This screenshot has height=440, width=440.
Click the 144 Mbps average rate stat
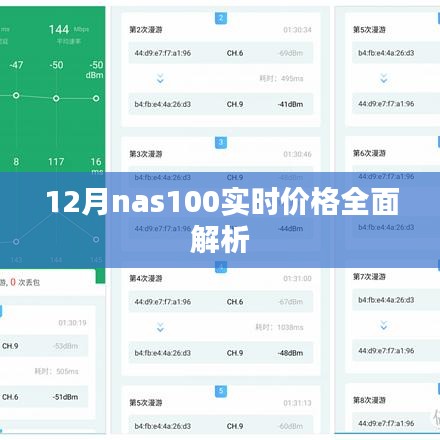69,34
